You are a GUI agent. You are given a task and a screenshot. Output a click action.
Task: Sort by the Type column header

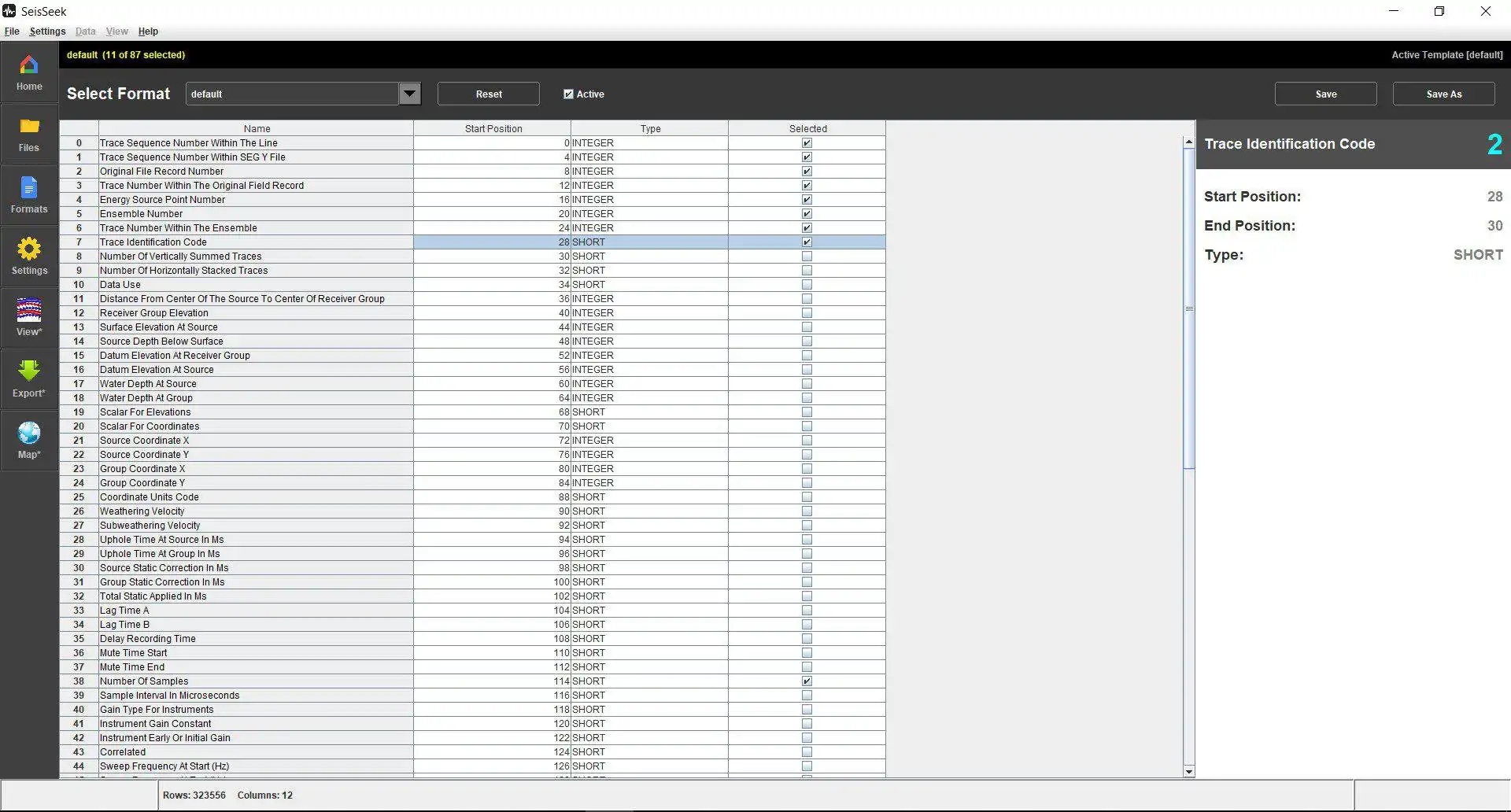(650, 128)
